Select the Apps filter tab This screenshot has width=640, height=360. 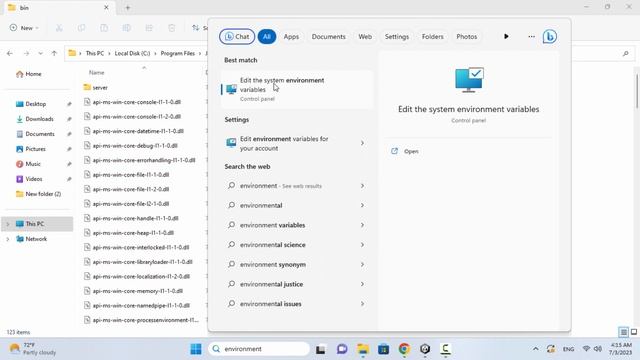(x=291, y=37)
